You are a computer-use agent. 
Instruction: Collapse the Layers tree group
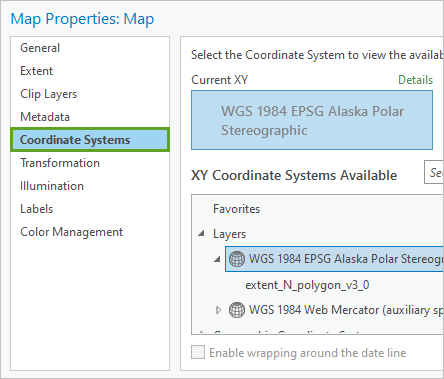coord(201,234)
